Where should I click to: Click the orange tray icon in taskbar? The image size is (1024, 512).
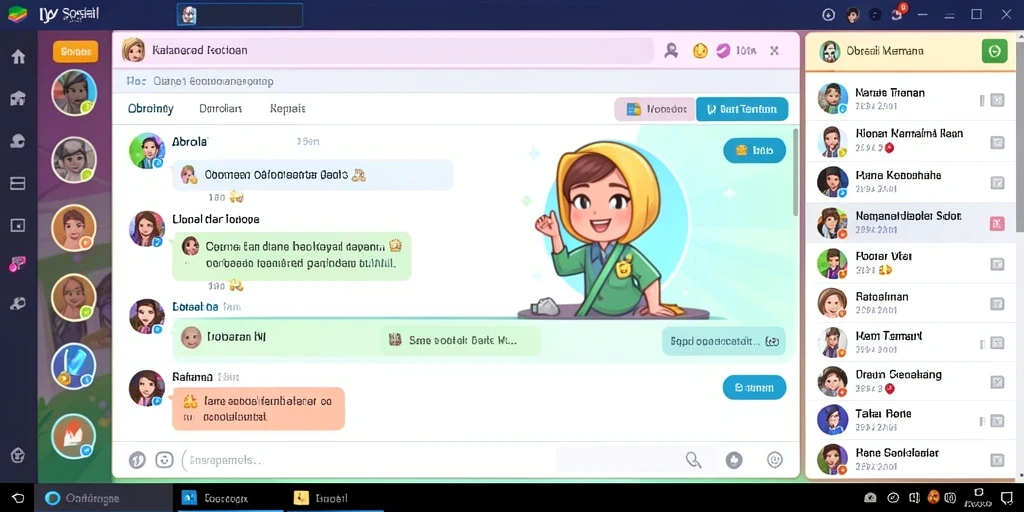pos(933,498)
